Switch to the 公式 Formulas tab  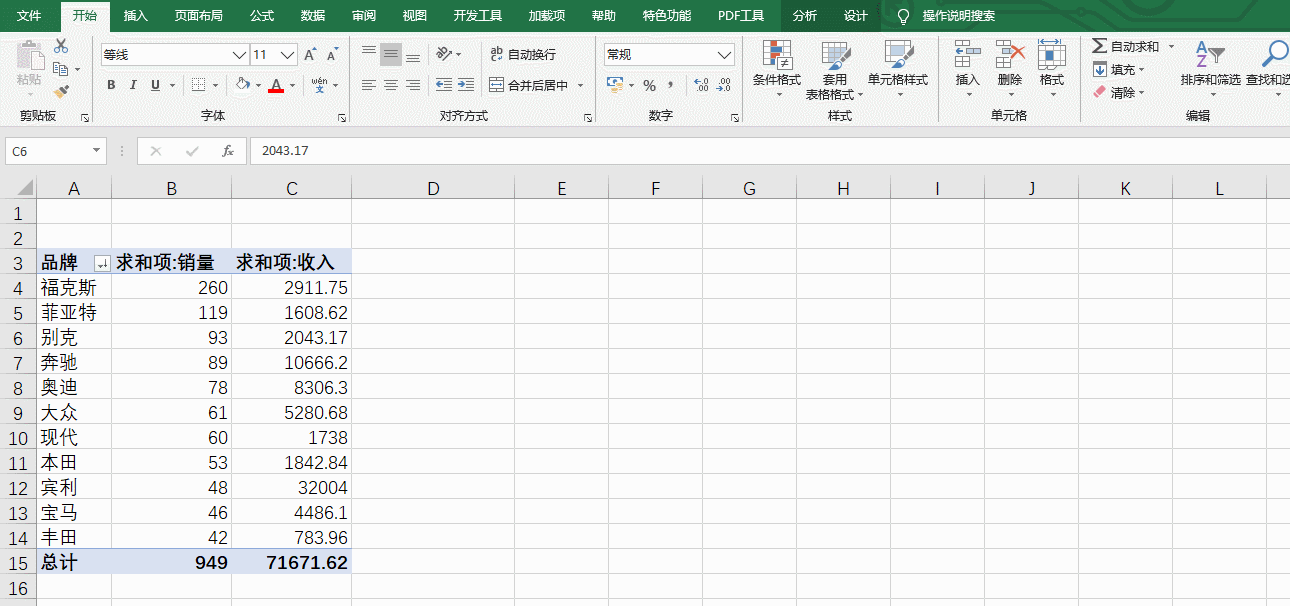(x=262, y=16)
